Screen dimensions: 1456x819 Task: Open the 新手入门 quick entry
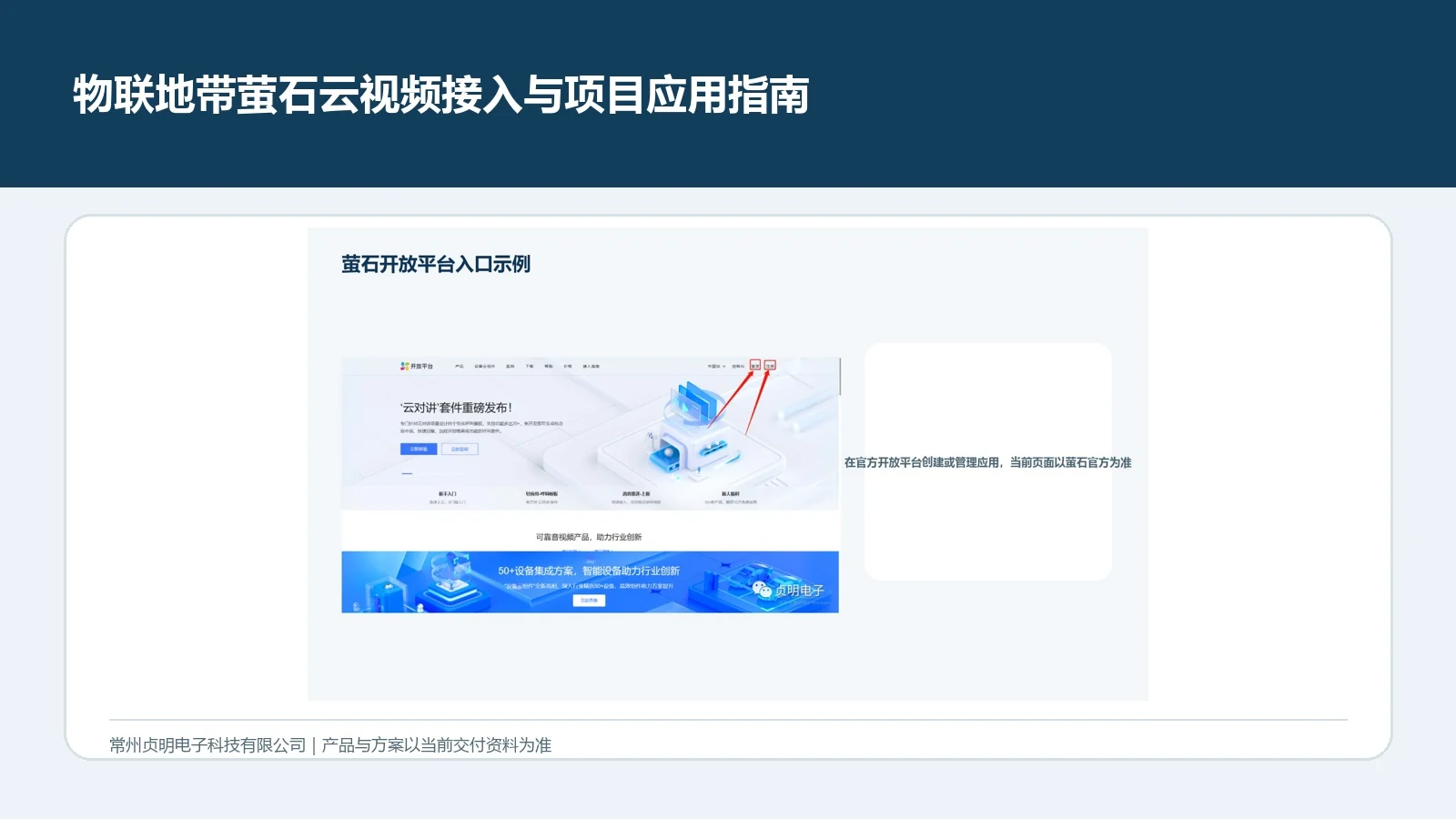[447, 493]
